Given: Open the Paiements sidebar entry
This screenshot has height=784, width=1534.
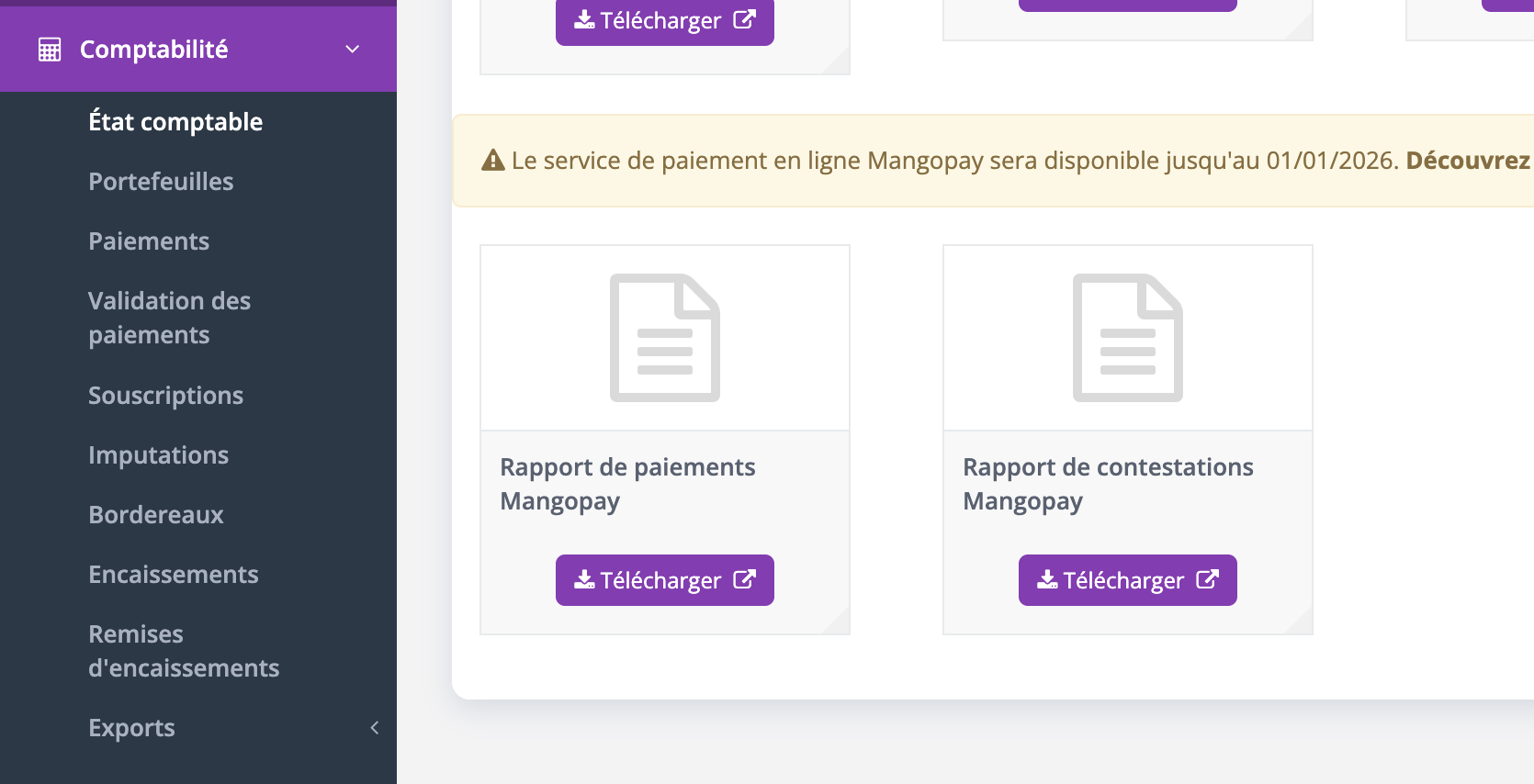Looking at the screenshot, I should (149, 241).
